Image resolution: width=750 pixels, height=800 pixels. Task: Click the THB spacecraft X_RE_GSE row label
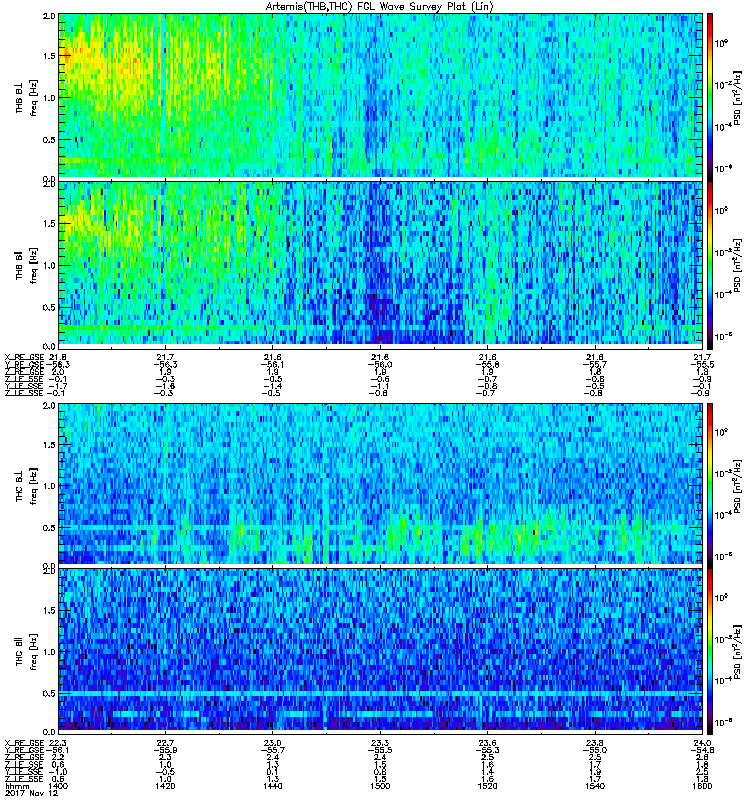(x=24, y=357)
